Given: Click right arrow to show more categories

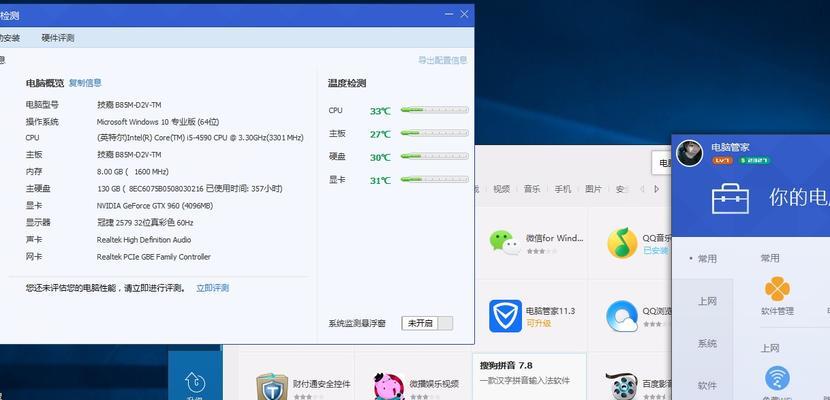Looking at the screenshot, I should click(x=656, y=189).
